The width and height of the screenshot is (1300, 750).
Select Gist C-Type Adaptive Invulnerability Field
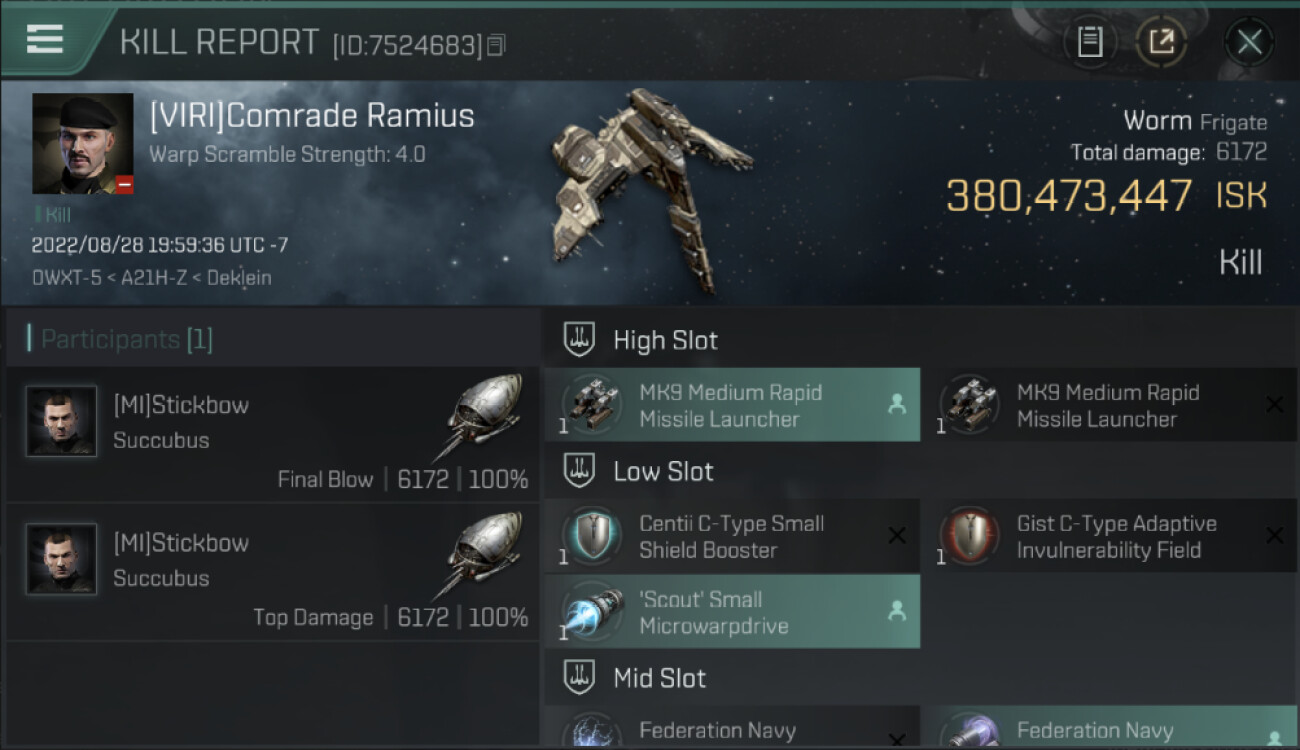(1110, 536)
